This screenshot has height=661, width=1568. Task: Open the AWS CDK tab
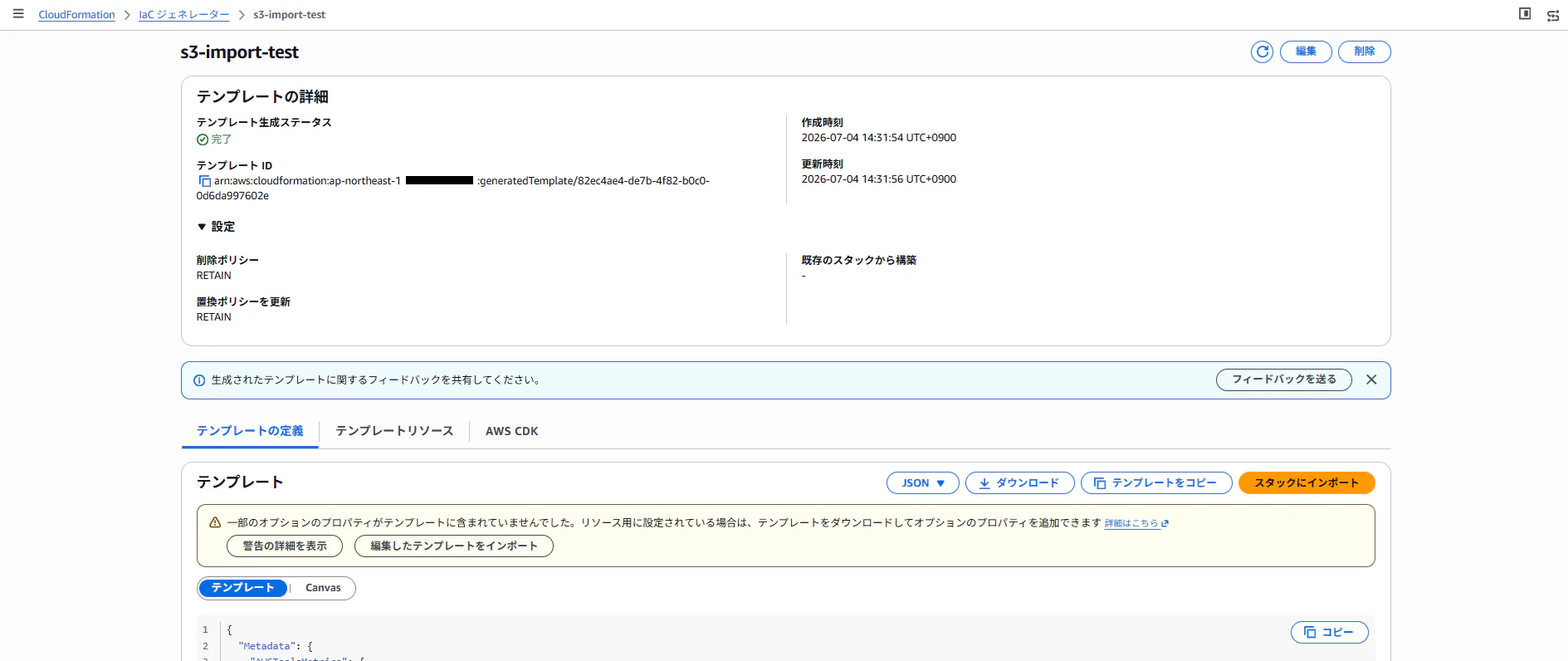point(512,431)
